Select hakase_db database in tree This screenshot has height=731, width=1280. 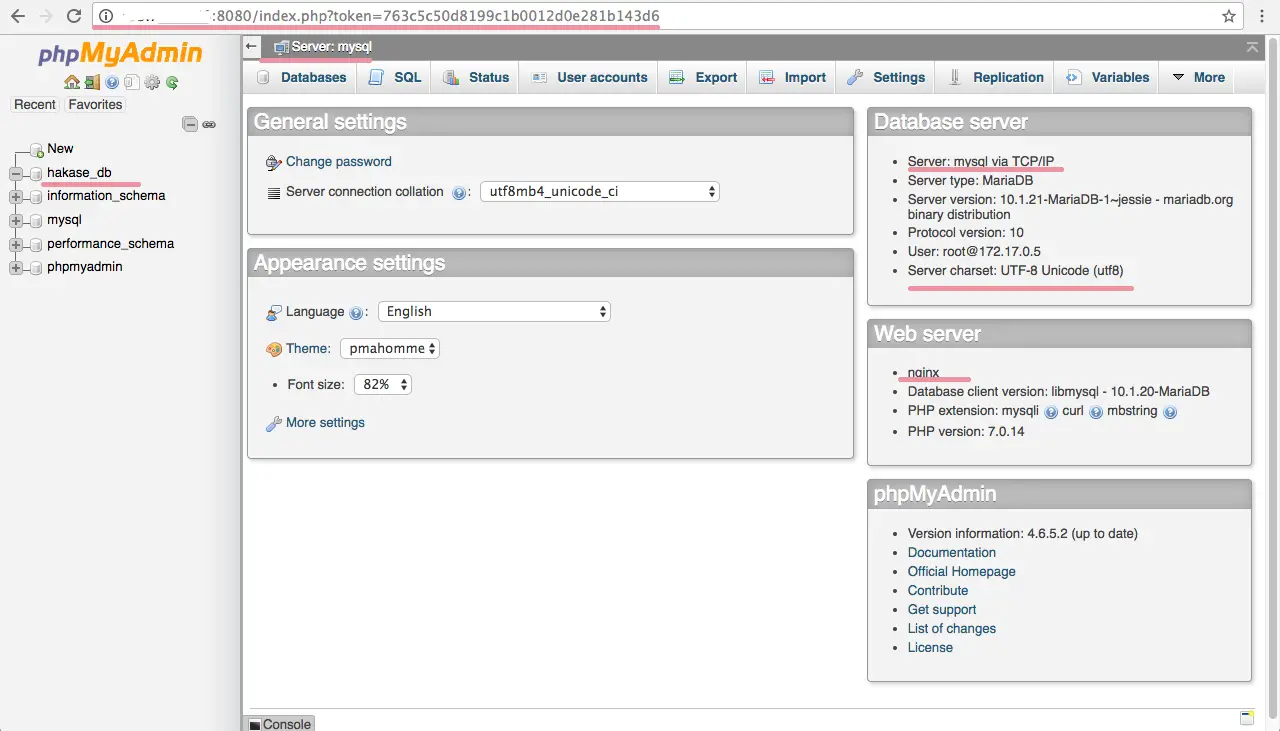pos(79,172)
